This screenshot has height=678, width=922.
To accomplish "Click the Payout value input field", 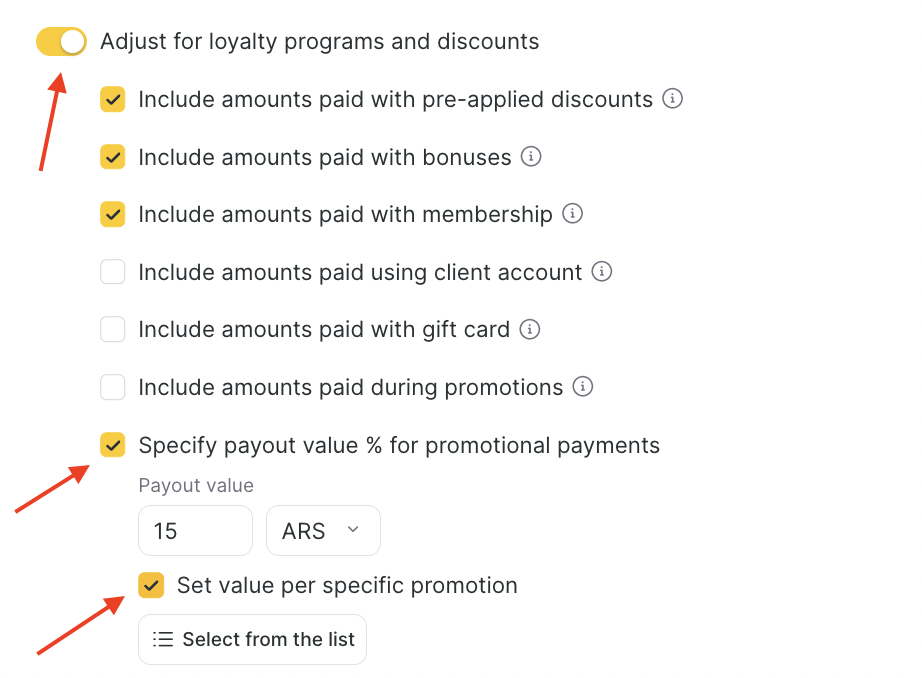I will coord(195,531).
